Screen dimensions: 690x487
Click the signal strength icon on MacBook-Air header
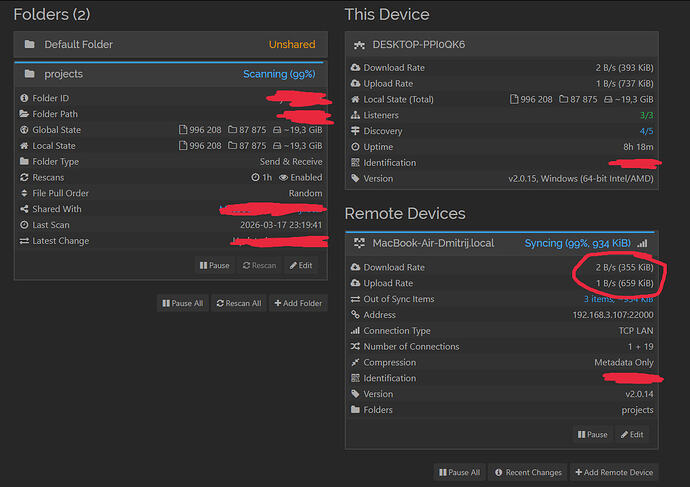click(643, 243)
